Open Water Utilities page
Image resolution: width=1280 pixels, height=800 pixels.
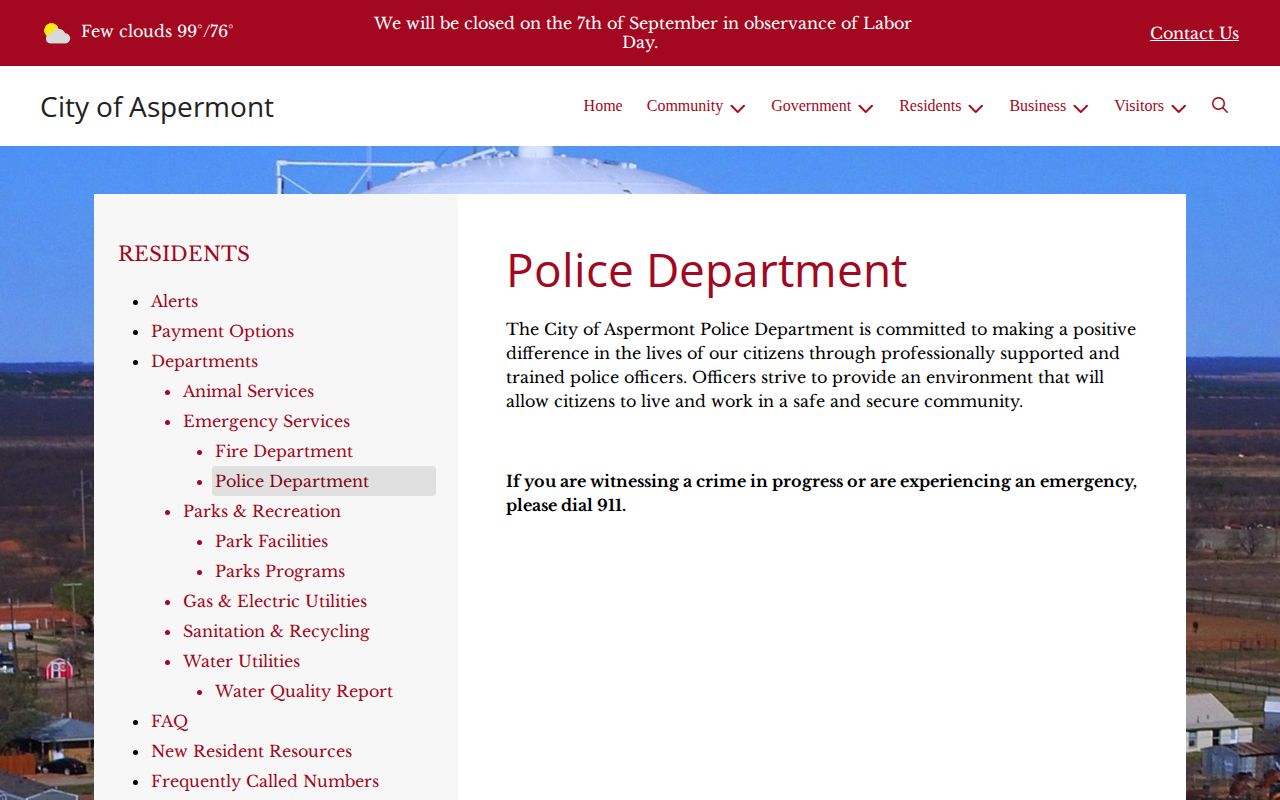pos(241,661)
